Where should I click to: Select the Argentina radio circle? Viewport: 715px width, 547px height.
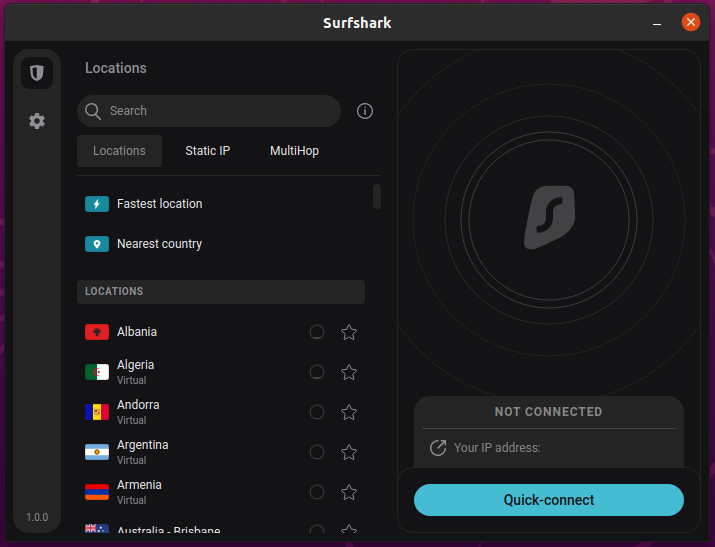pyautogui.click(x=317, y=452)
